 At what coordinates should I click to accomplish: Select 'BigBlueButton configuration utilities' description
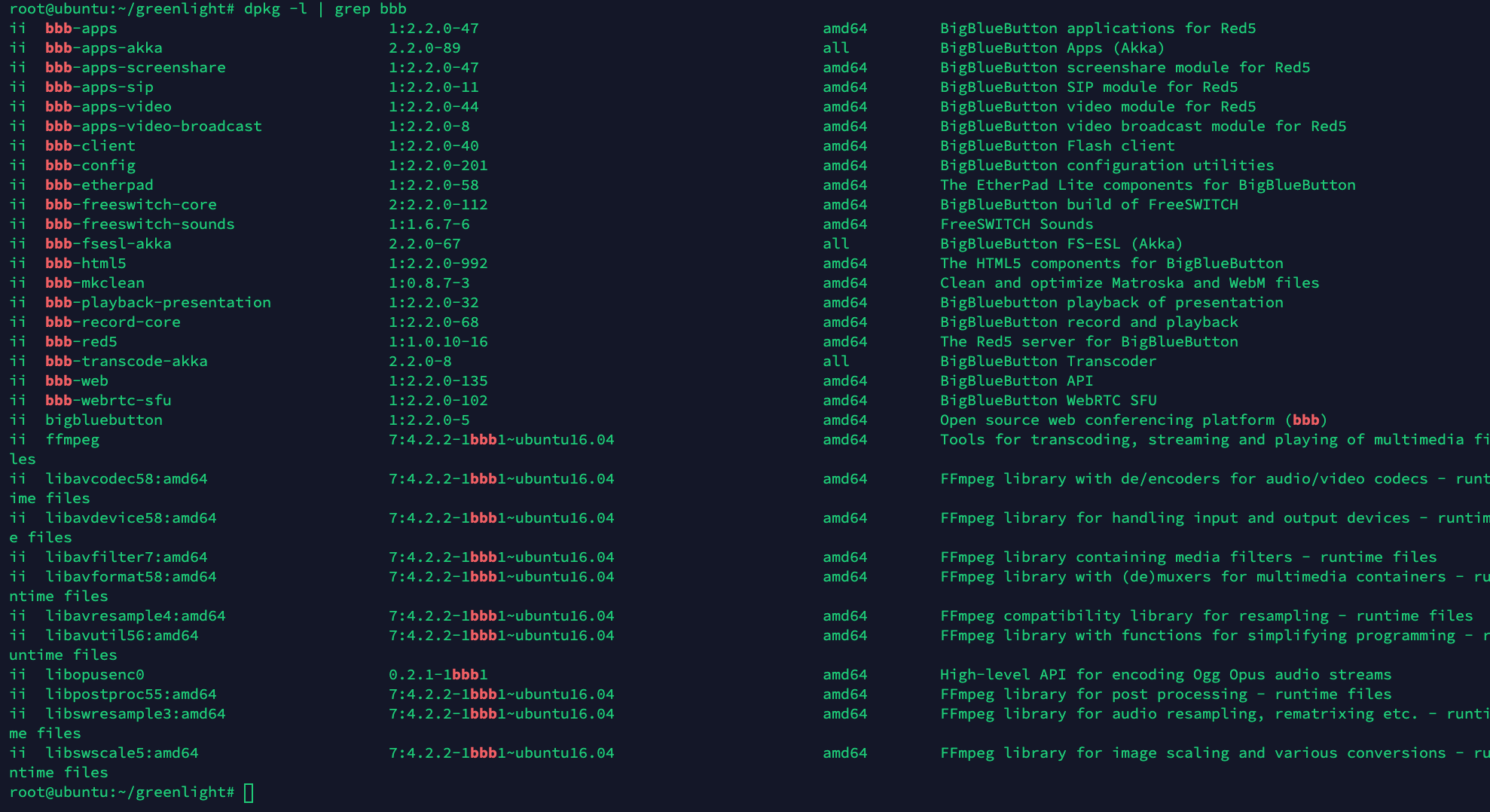[1107, 166]
